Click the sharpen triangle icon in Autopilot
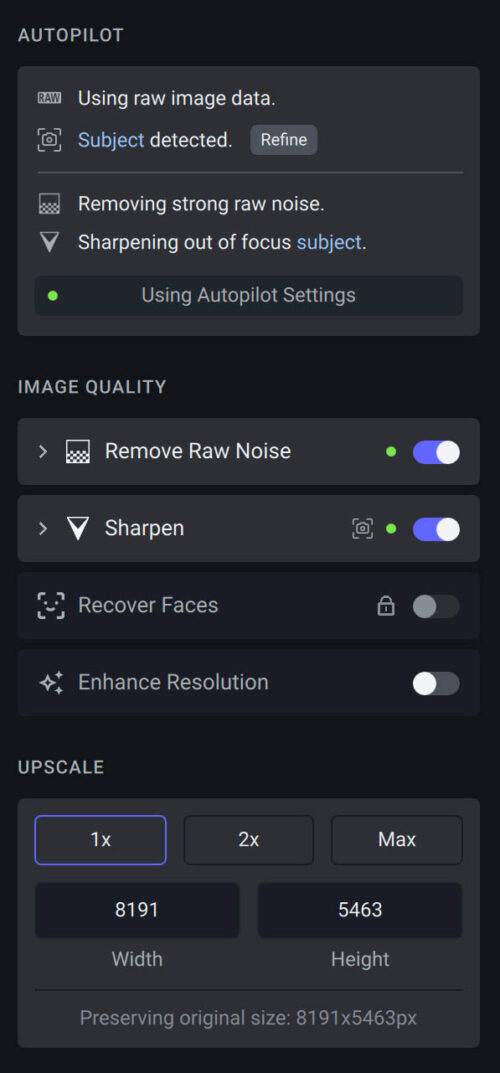 (49, 242)
